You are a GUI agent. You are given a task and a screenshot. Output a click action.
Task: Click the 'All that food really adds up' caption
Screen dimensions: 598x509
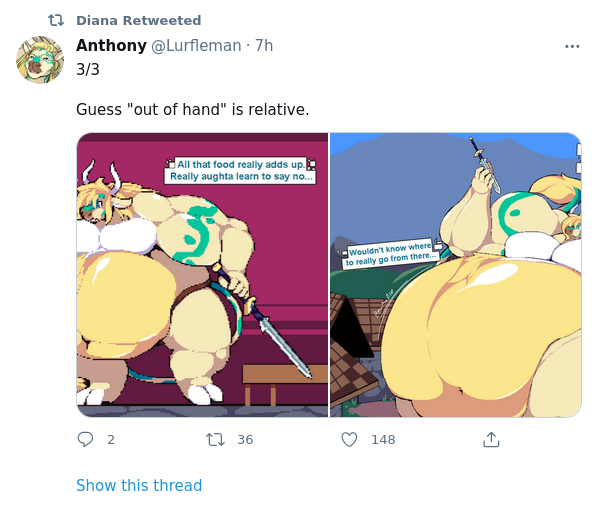240,170
